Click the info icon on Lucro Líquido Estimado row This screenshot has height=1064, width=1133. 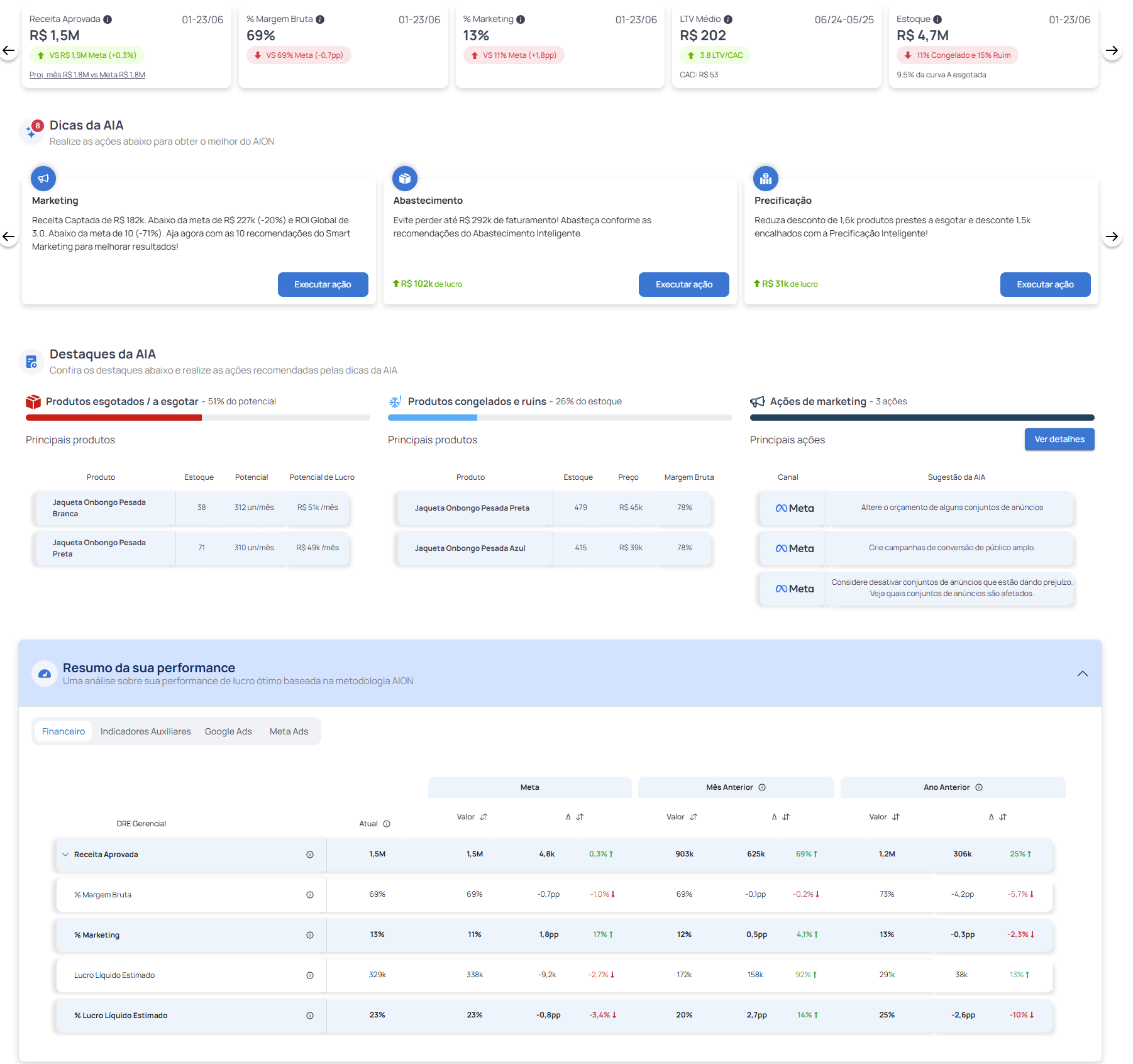click(x=309, y=975)
